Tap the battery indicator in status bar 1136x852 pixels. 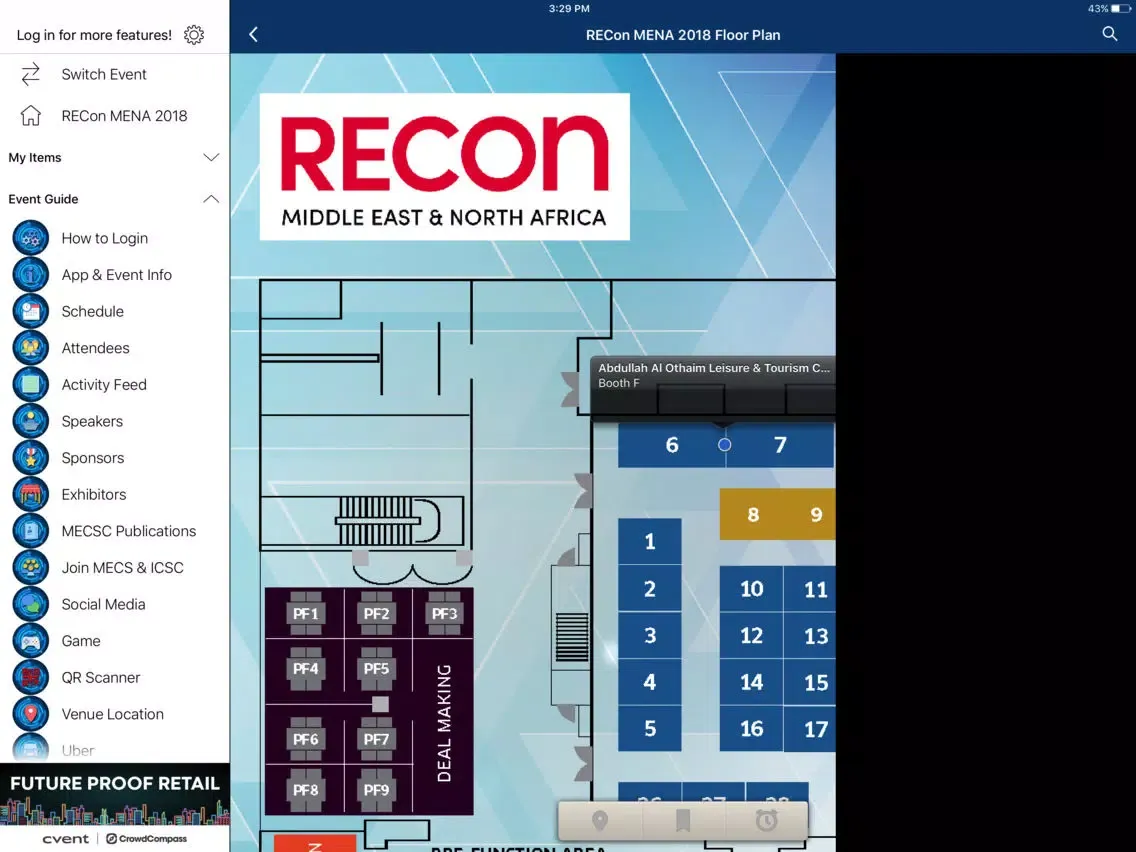tap(1121, 9)
